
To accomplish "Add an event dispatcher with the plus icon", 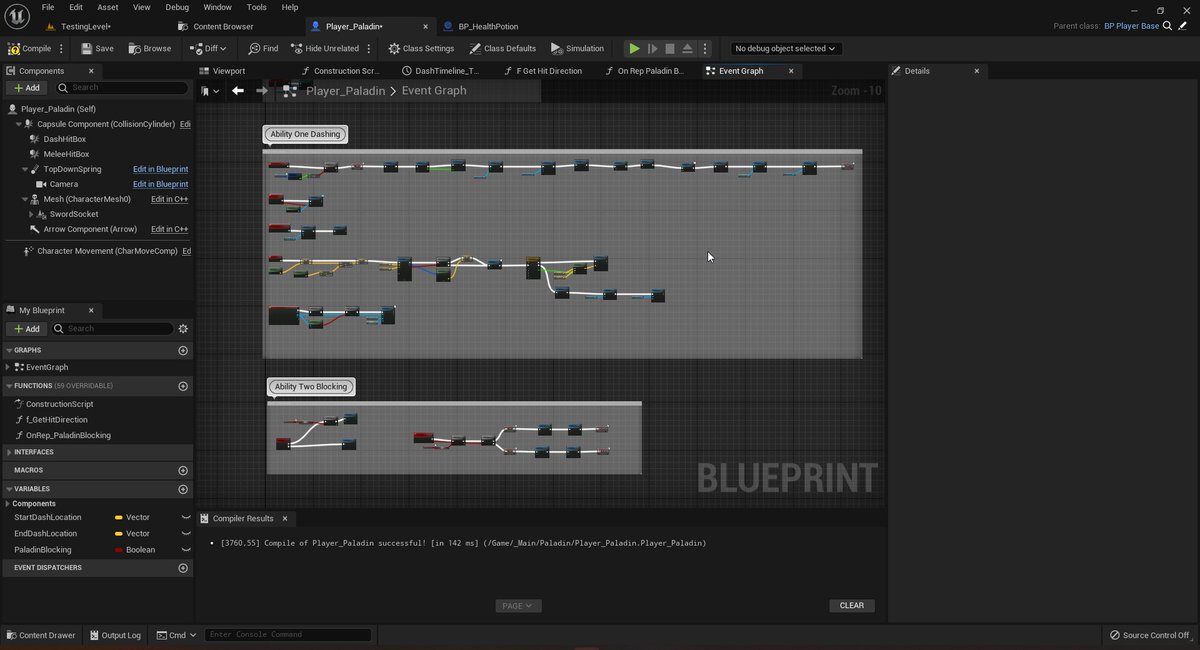I will [183, 568].
